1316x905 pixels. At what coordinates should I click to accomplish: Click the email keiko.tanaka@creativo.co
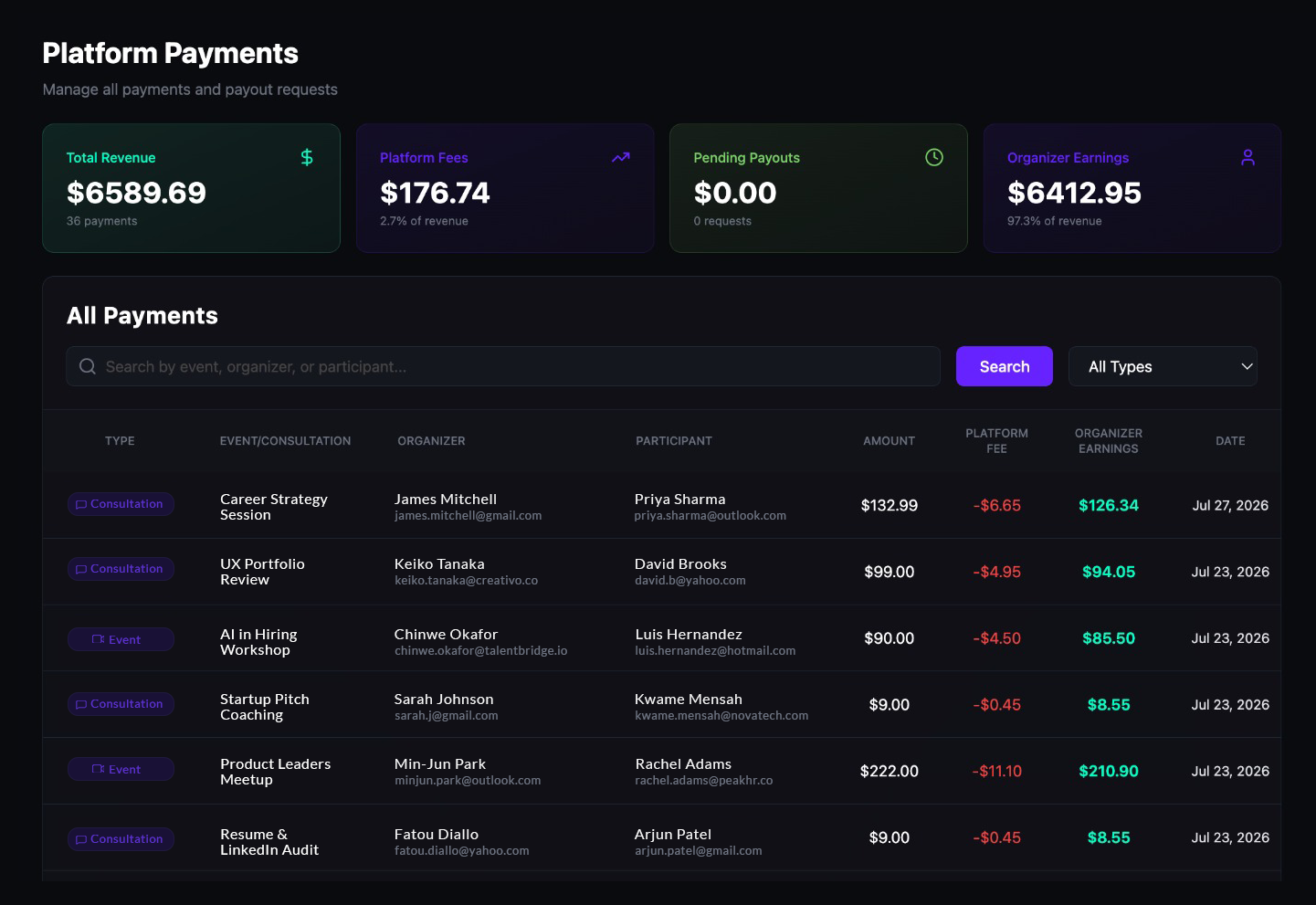[x=466, y=581]
